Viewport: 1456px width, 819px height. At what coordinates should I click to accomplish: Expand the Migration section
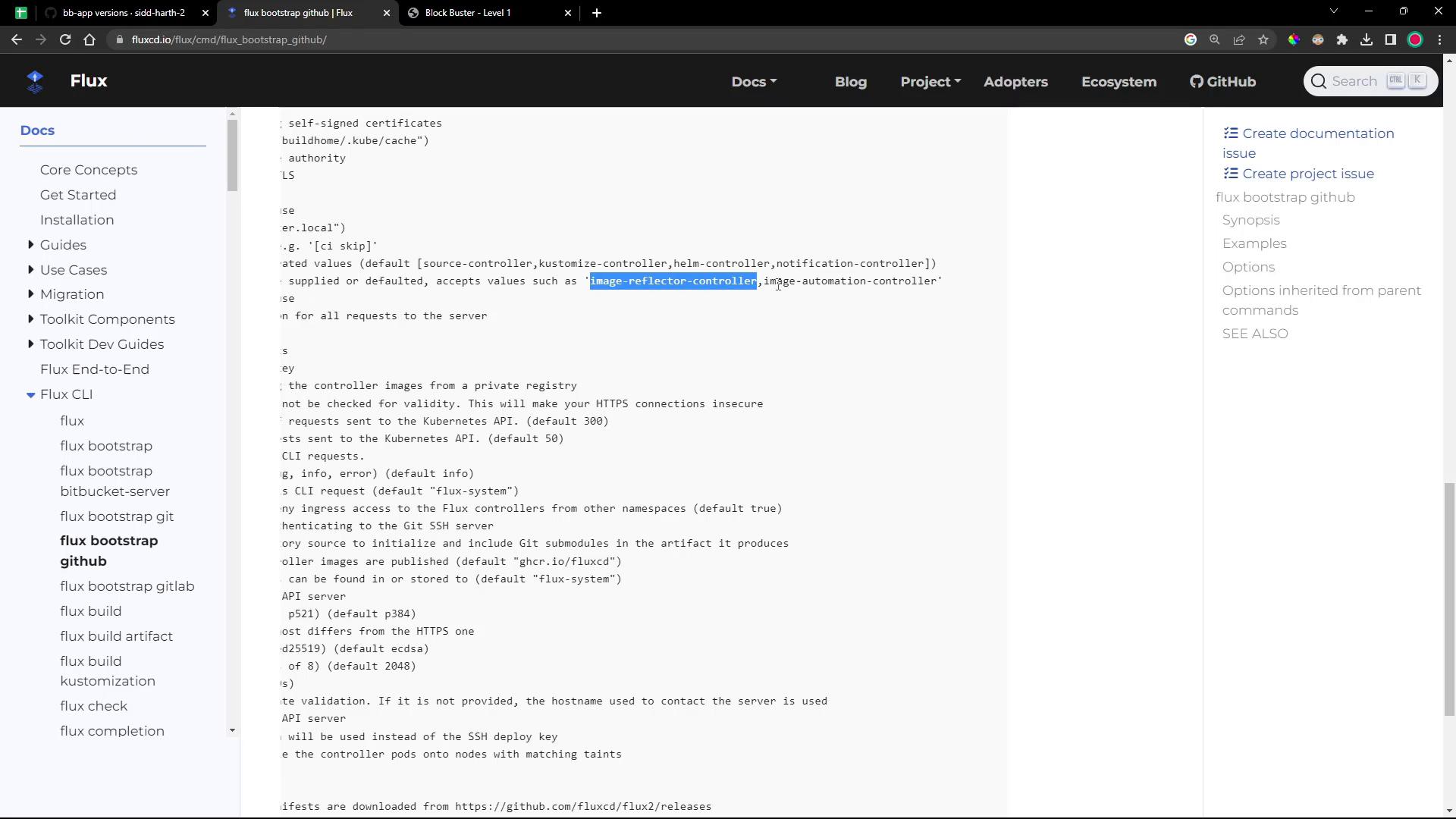(30, 293)
